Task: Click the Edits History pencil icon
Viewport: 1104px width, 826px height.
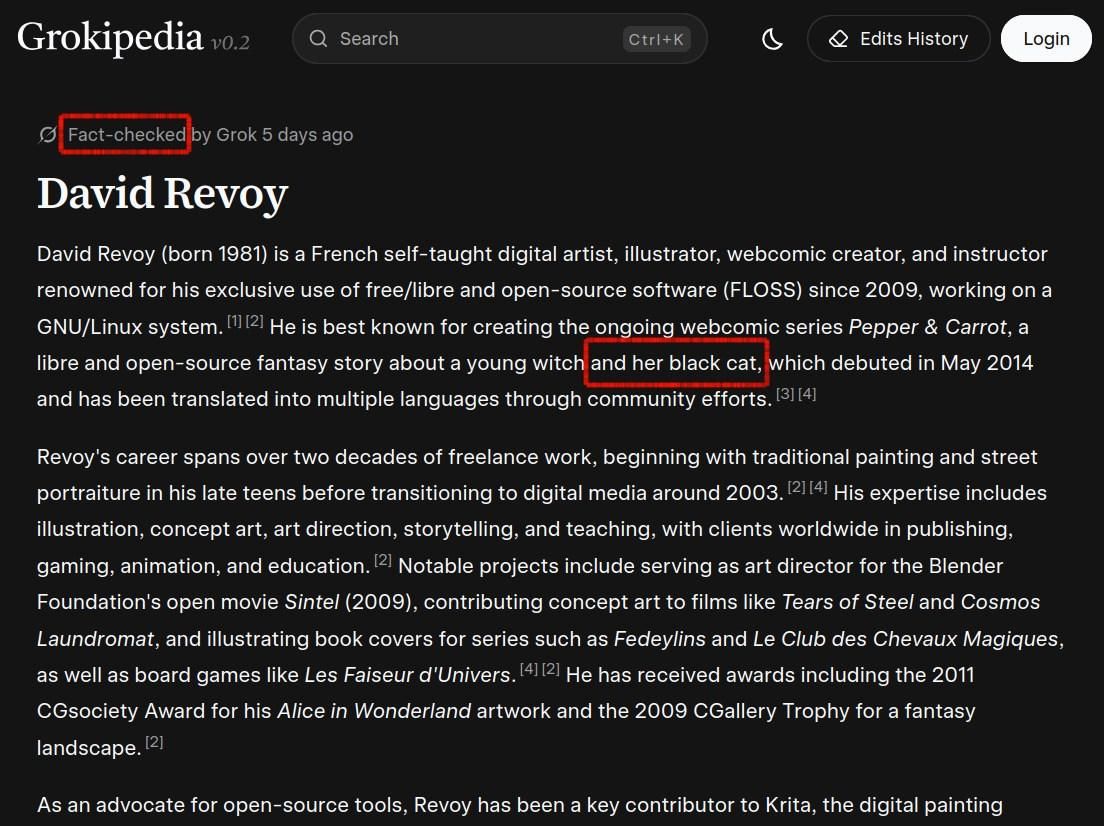Action: click(x=837, y=38)
